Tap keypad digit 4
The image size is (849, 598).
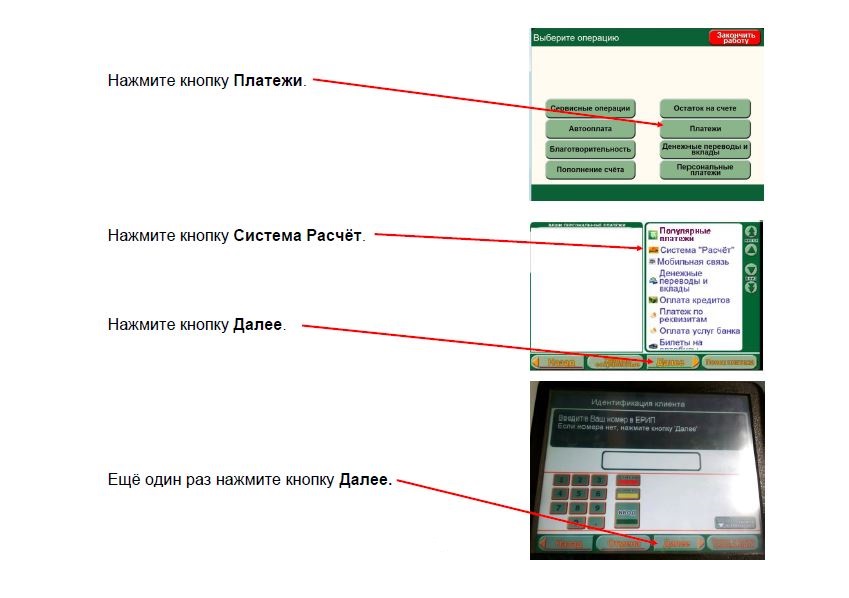[x=560, y=494]
